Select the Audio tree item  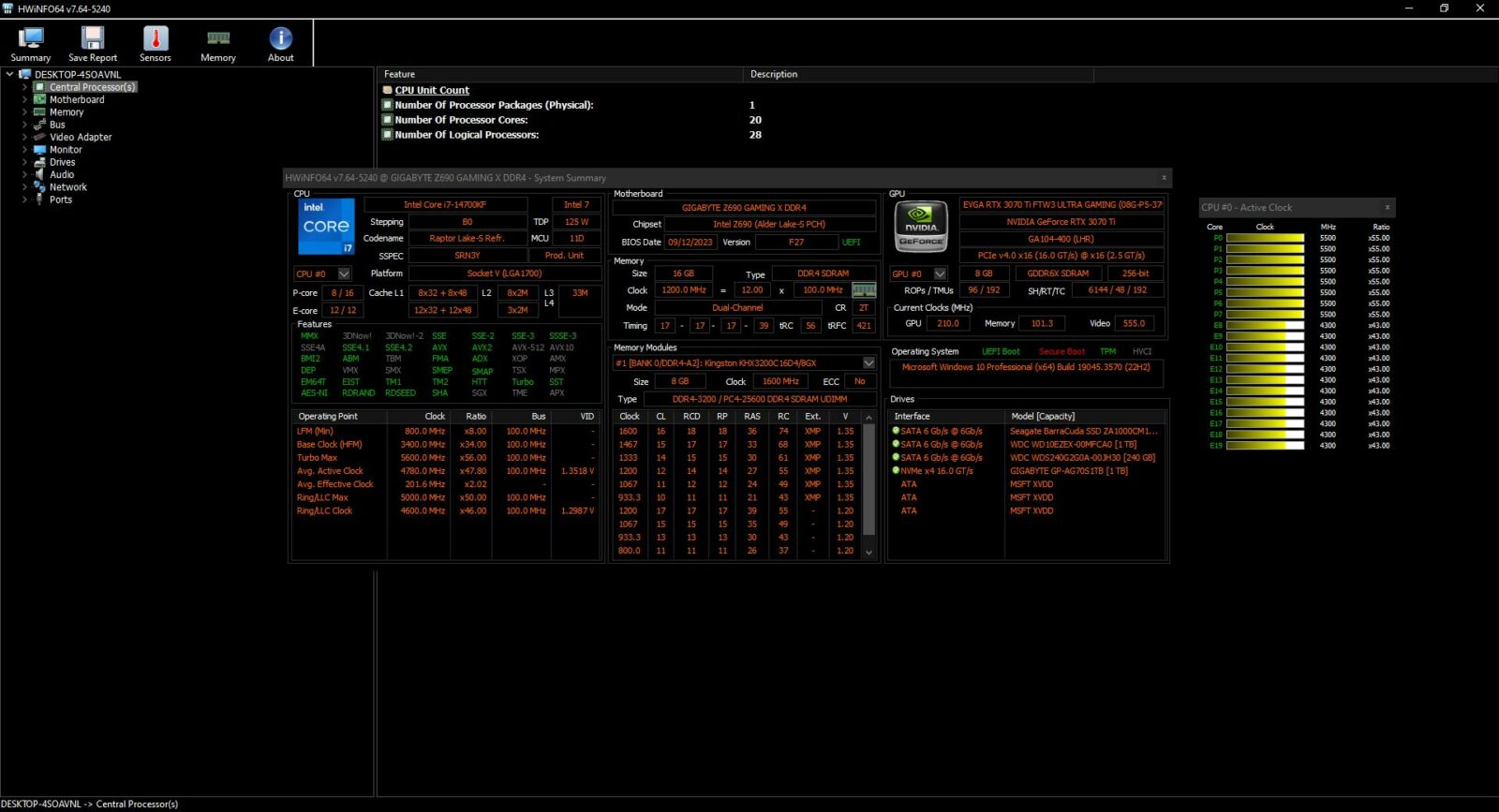pos(62,174)
